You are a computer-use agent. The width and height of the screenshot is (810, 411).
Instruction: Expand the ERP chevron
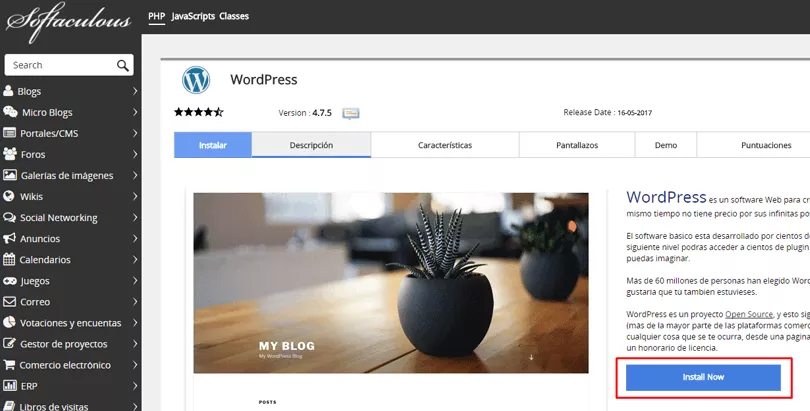pos(135,386)
